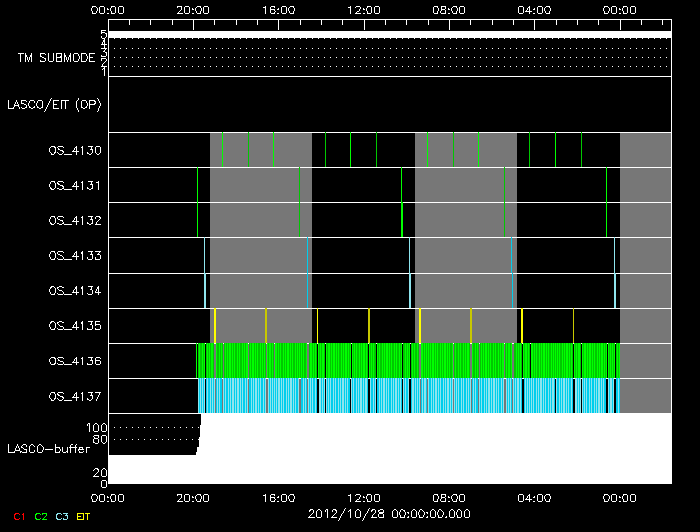The height and width of the screenshot is (532, 700).
Task: Click the green block in the OS_4136 row
Action: [x=408, y=361]
